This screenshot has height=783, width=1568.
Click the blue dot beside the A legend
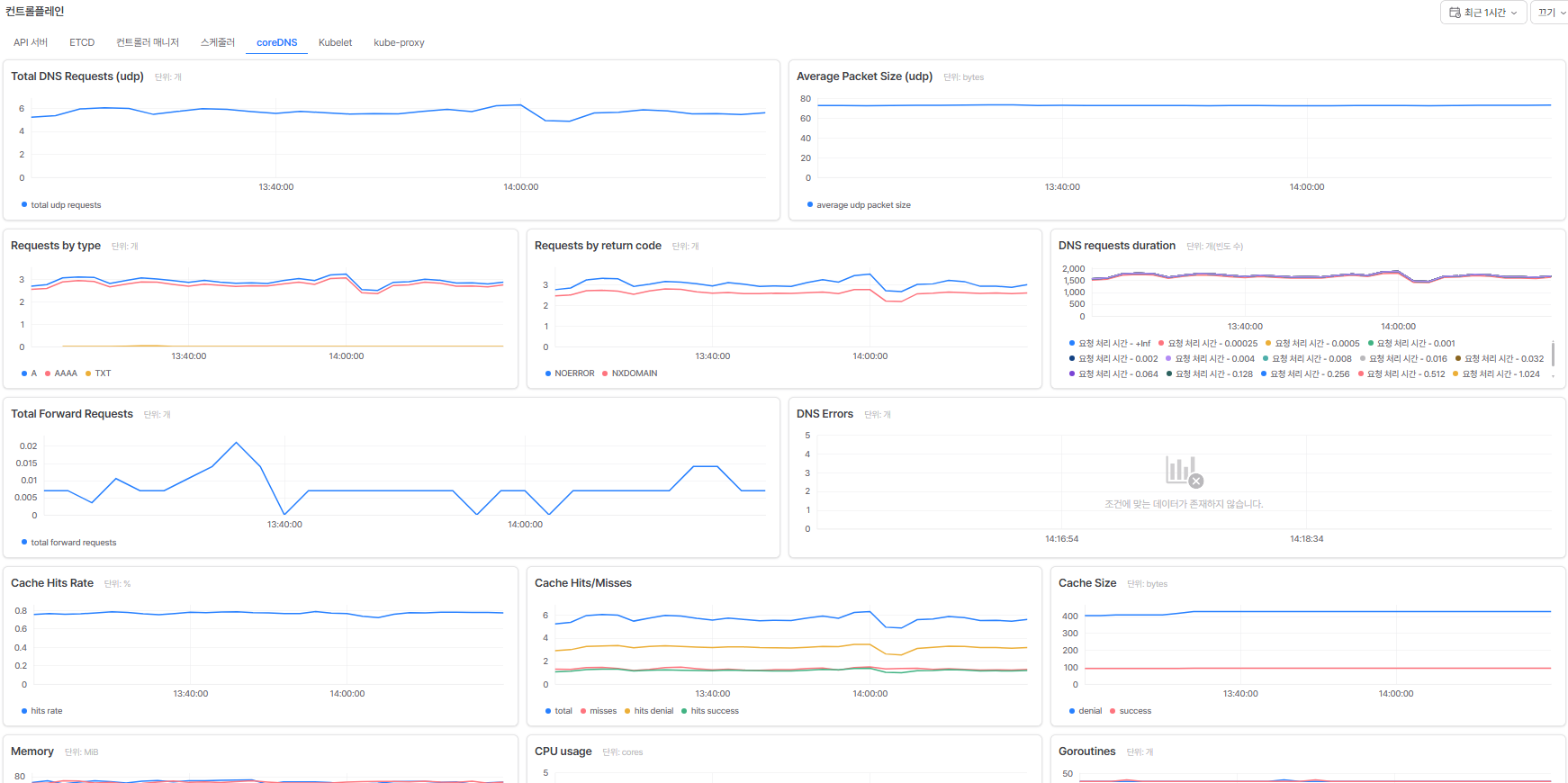24,373
